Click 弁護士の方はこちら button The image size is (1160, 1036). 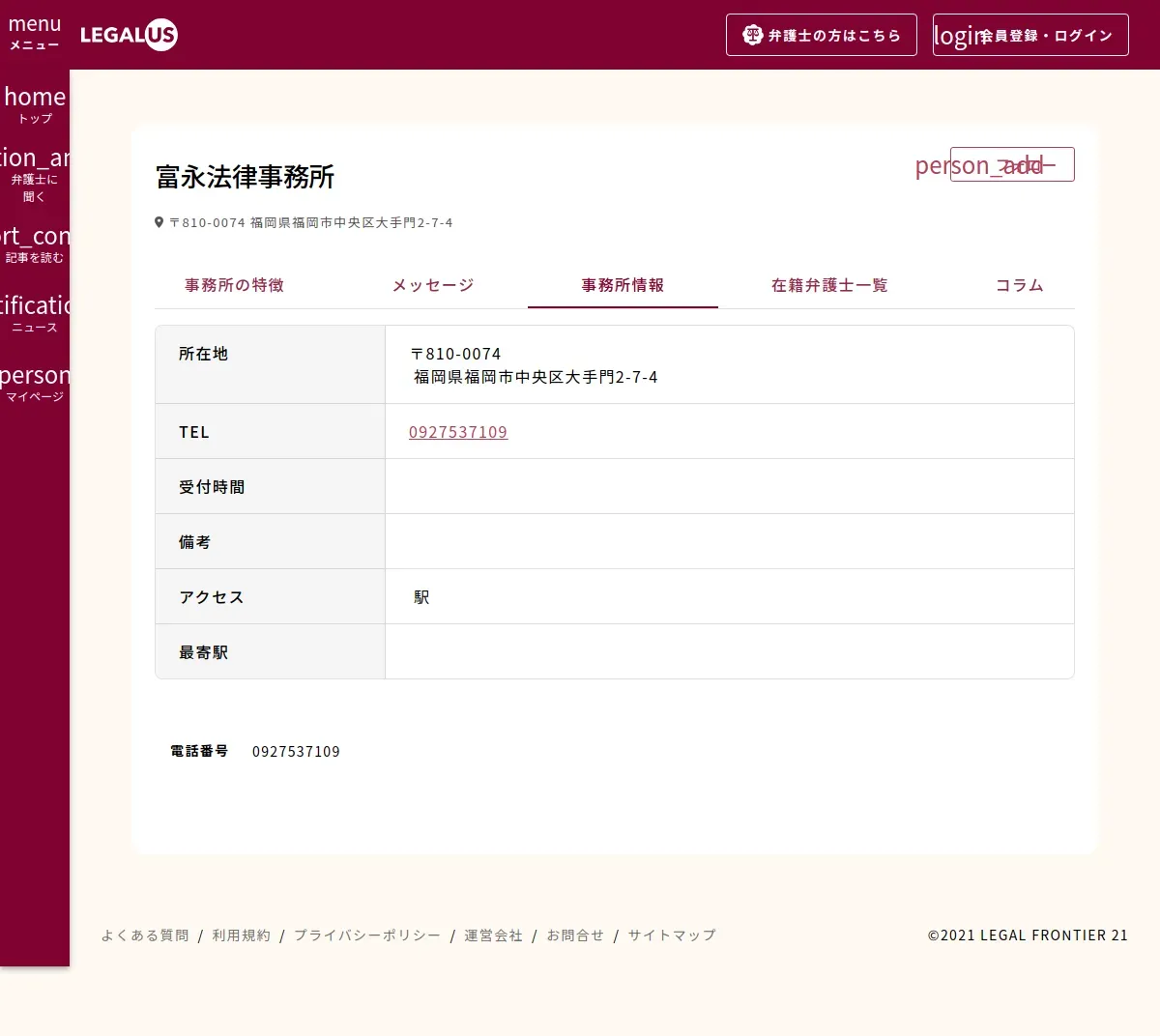(x=822, y=35)
